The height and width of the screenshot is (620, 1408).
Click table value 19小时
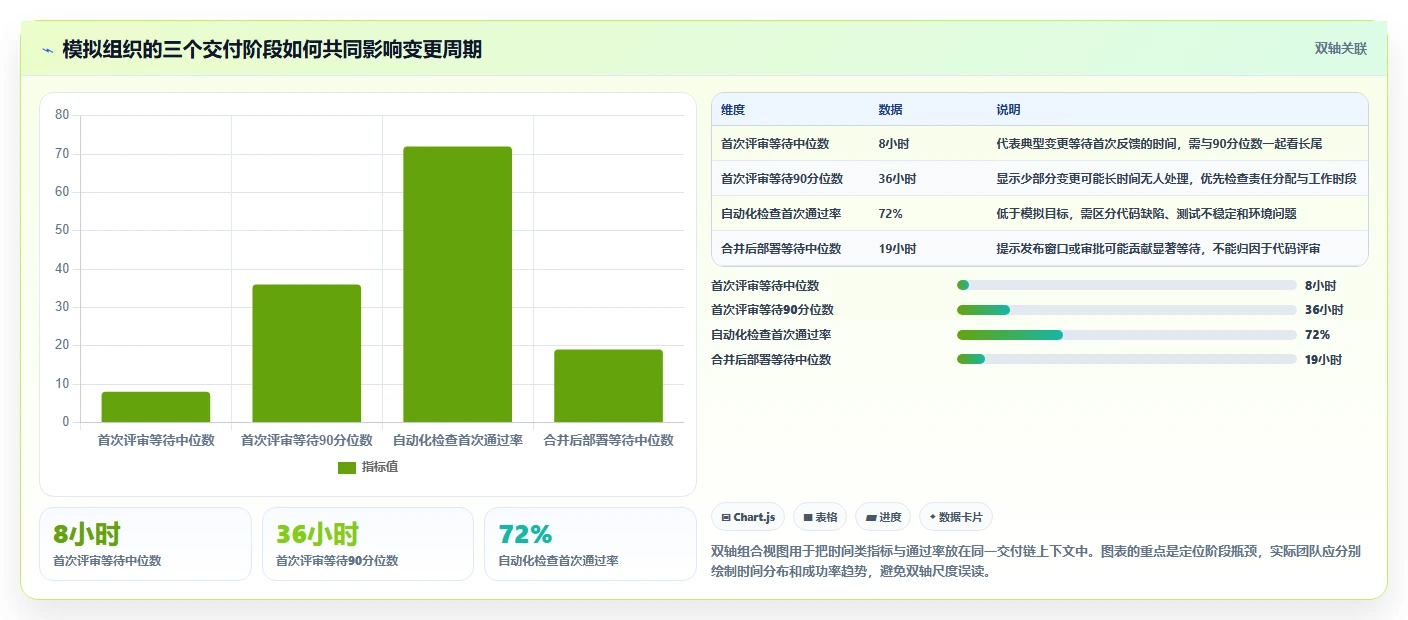(897, 249)
